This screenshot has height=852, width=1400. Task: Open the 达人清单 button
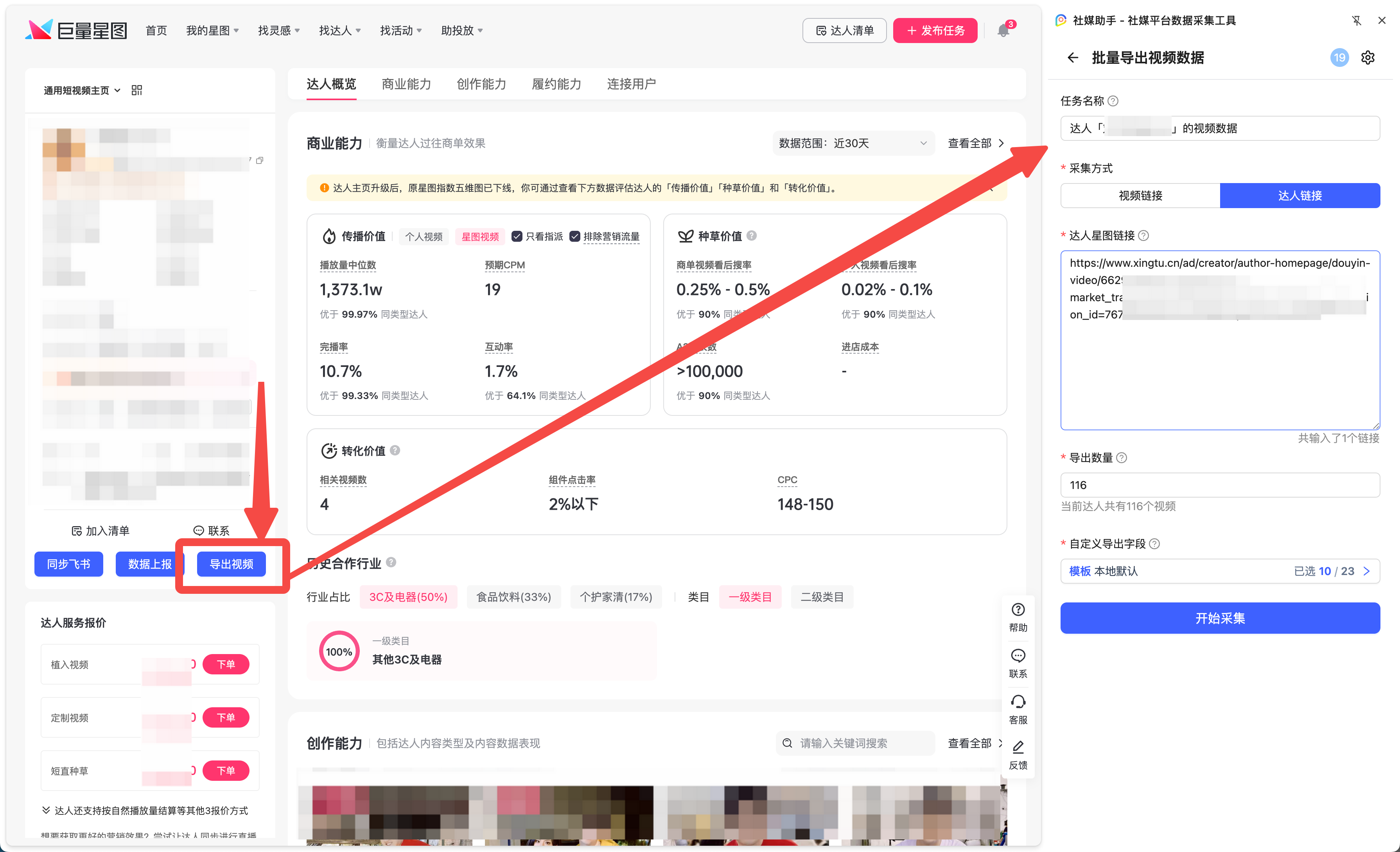click(844, 31)
